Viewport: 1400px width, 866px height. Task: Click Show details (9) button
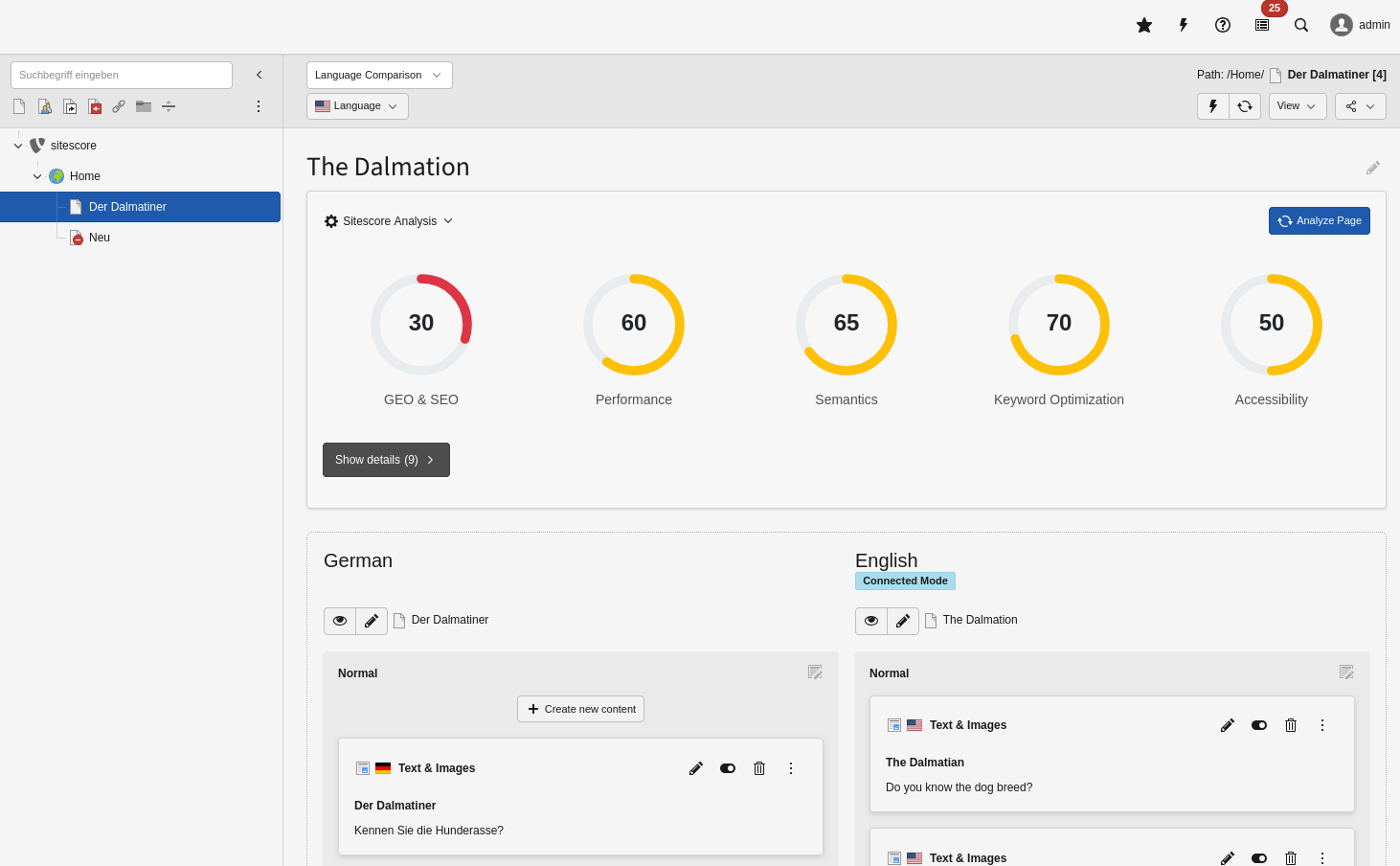tap(386, 460)
